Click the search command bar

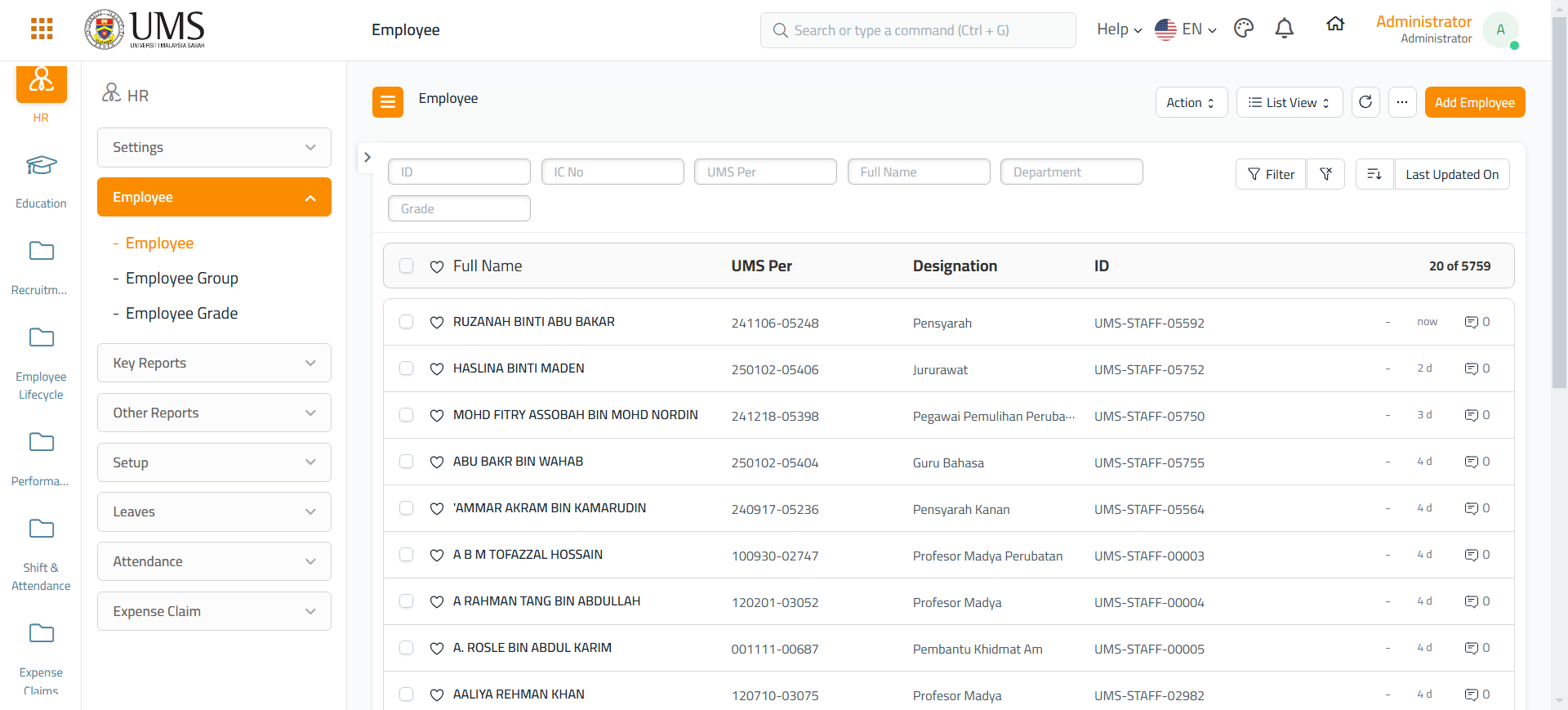(918, 30)
